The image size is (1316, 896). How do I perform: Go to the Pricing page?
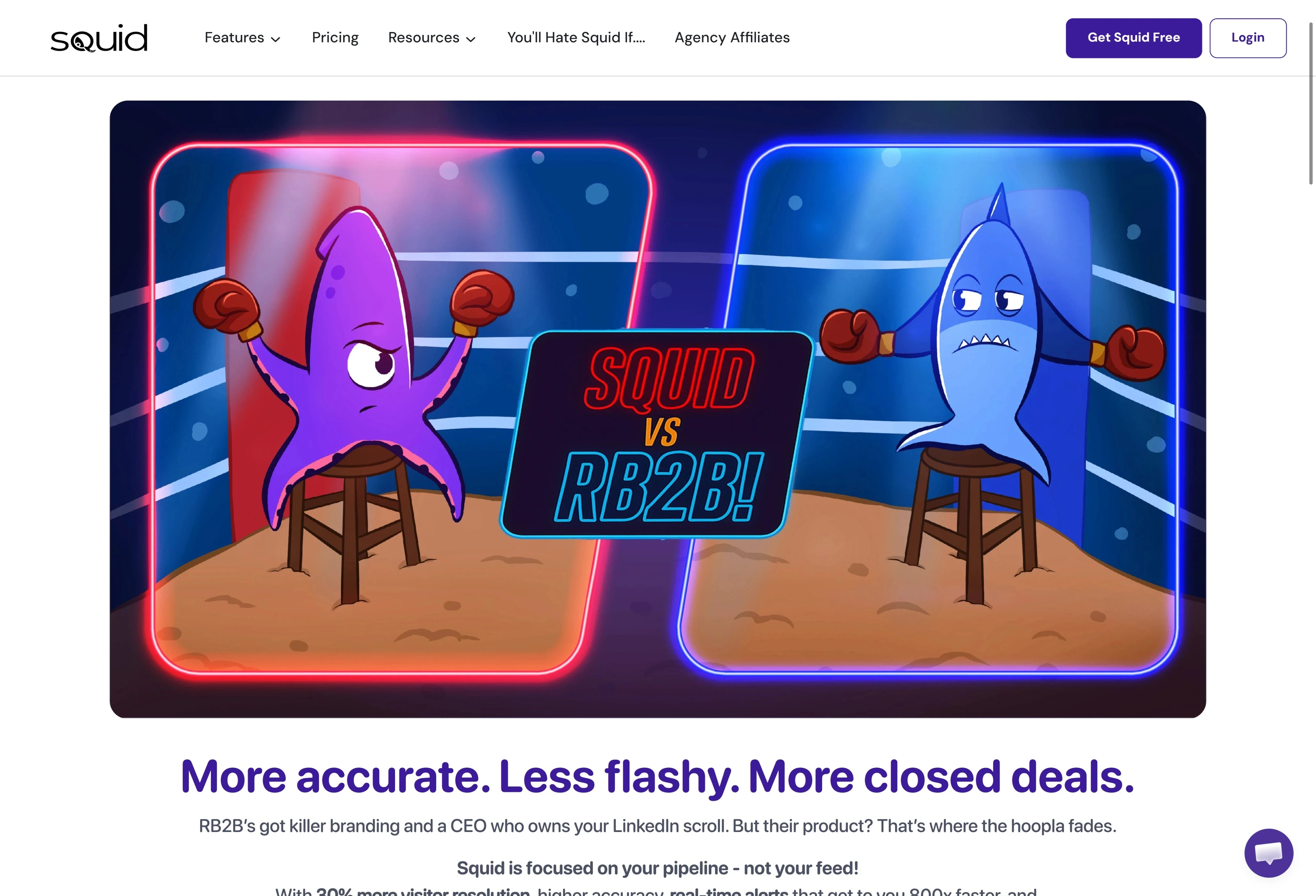(x=335, y=38)
